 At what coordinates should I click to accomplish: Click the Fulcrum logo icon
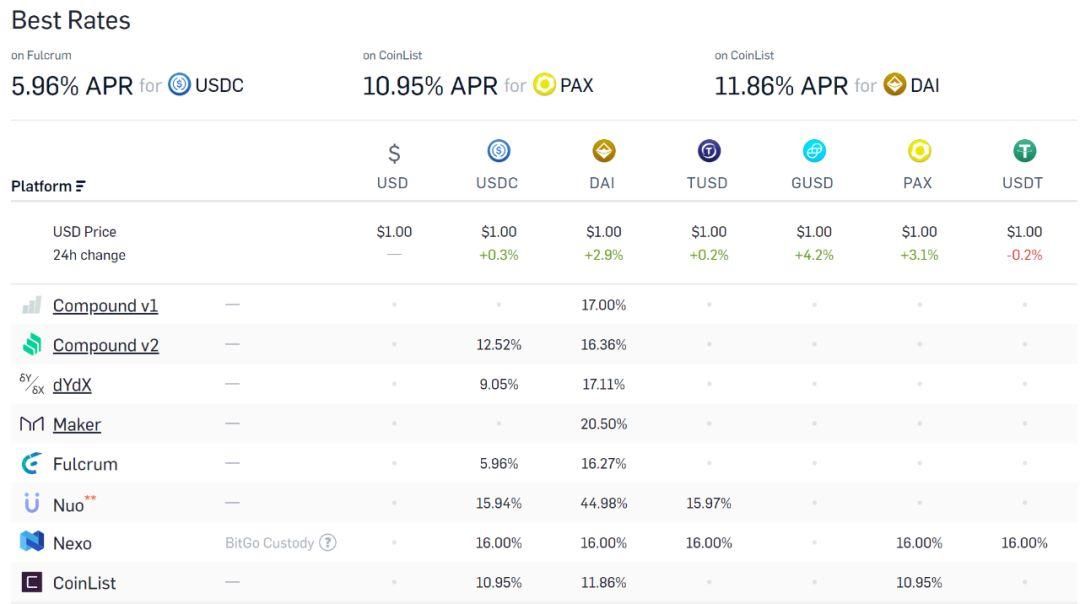click(32, 464)
